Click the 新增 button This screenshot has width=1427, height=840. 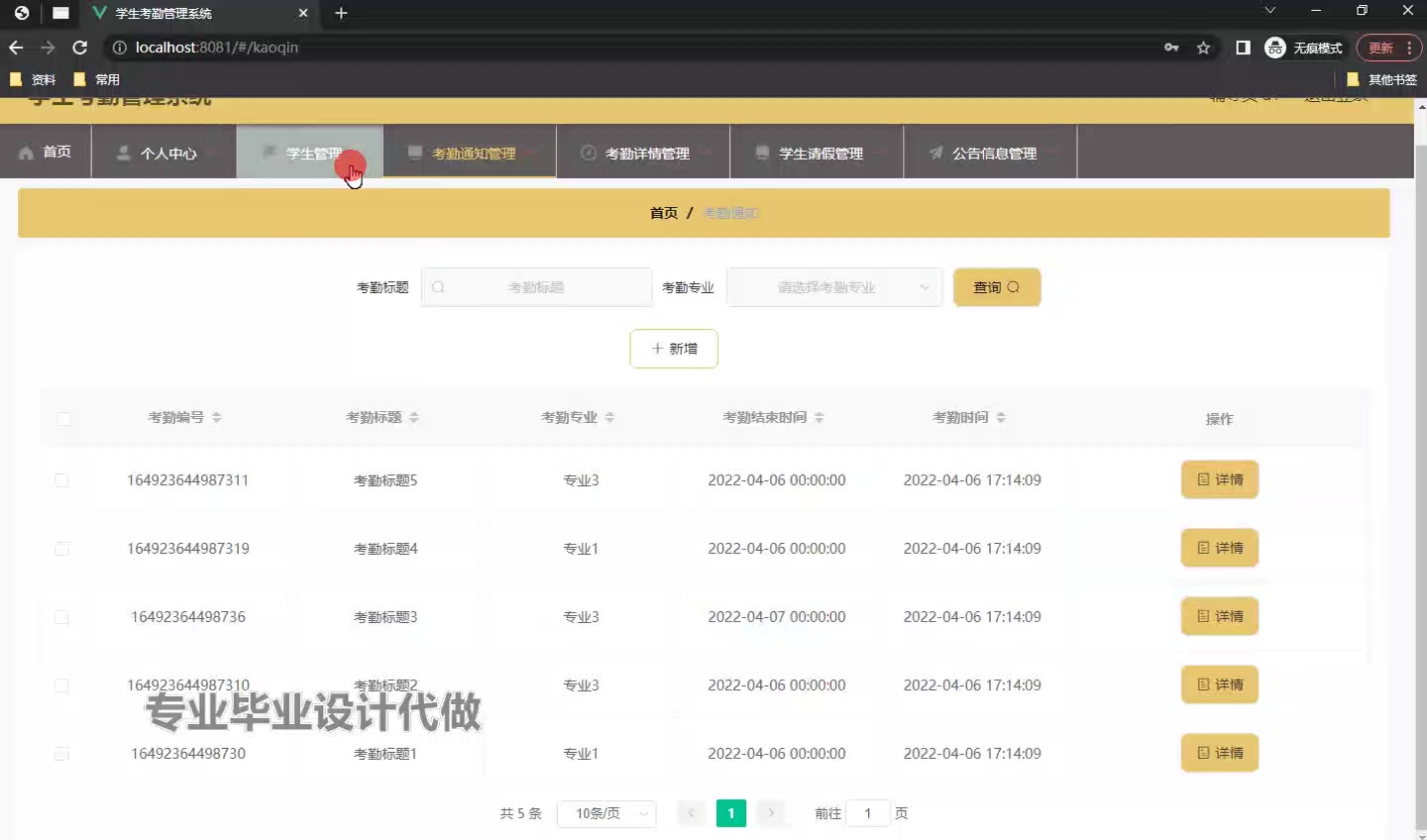pyautogui.click(x=674, y=349)
